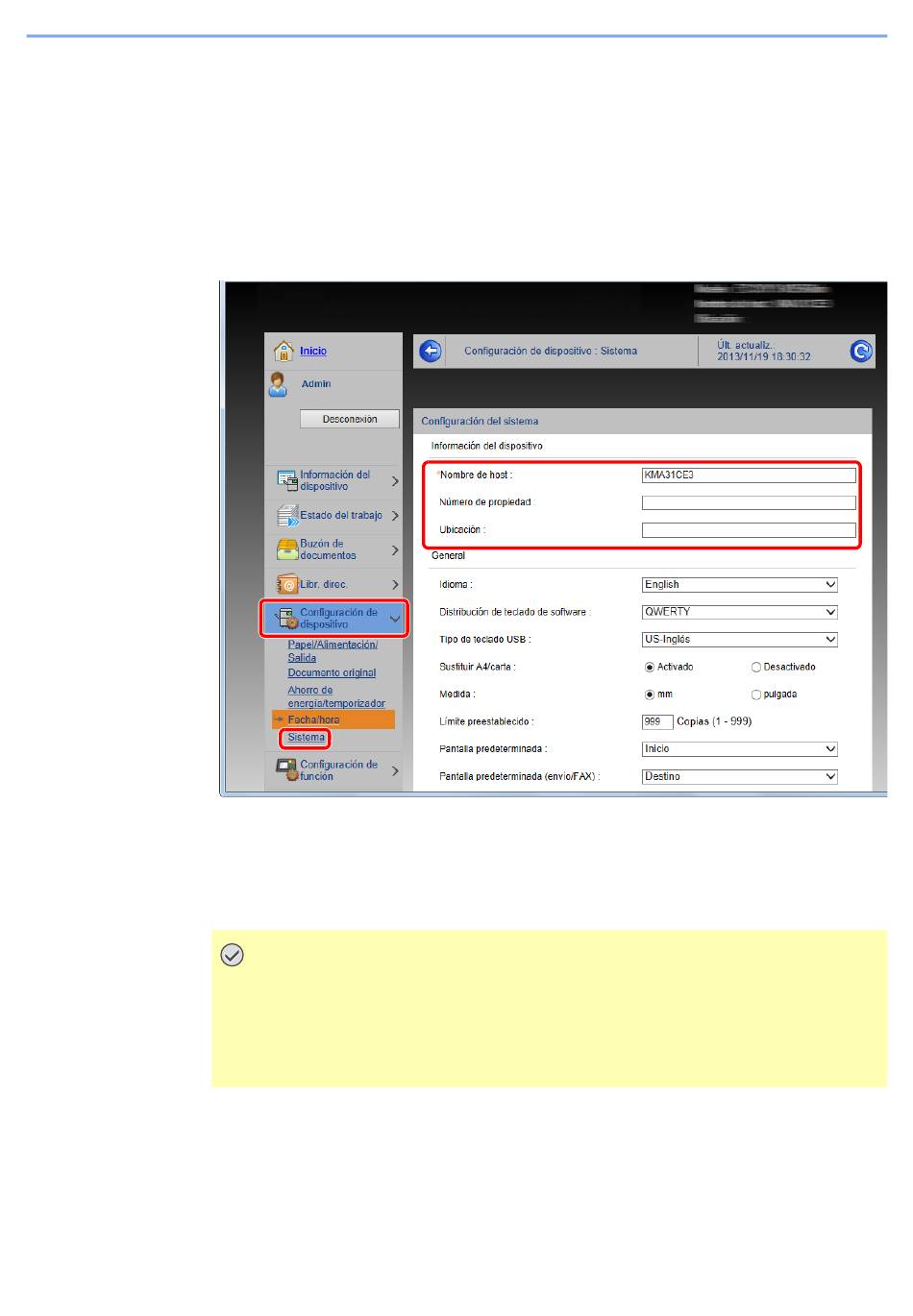Expand the Buzón de documentos chevron

(x=395, y=550)
